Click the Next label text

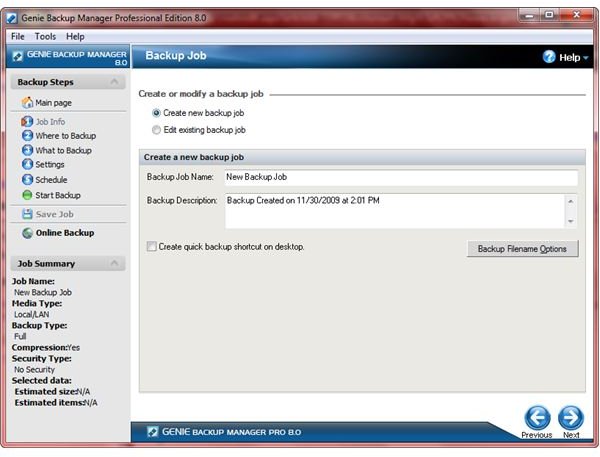[571, 435]
